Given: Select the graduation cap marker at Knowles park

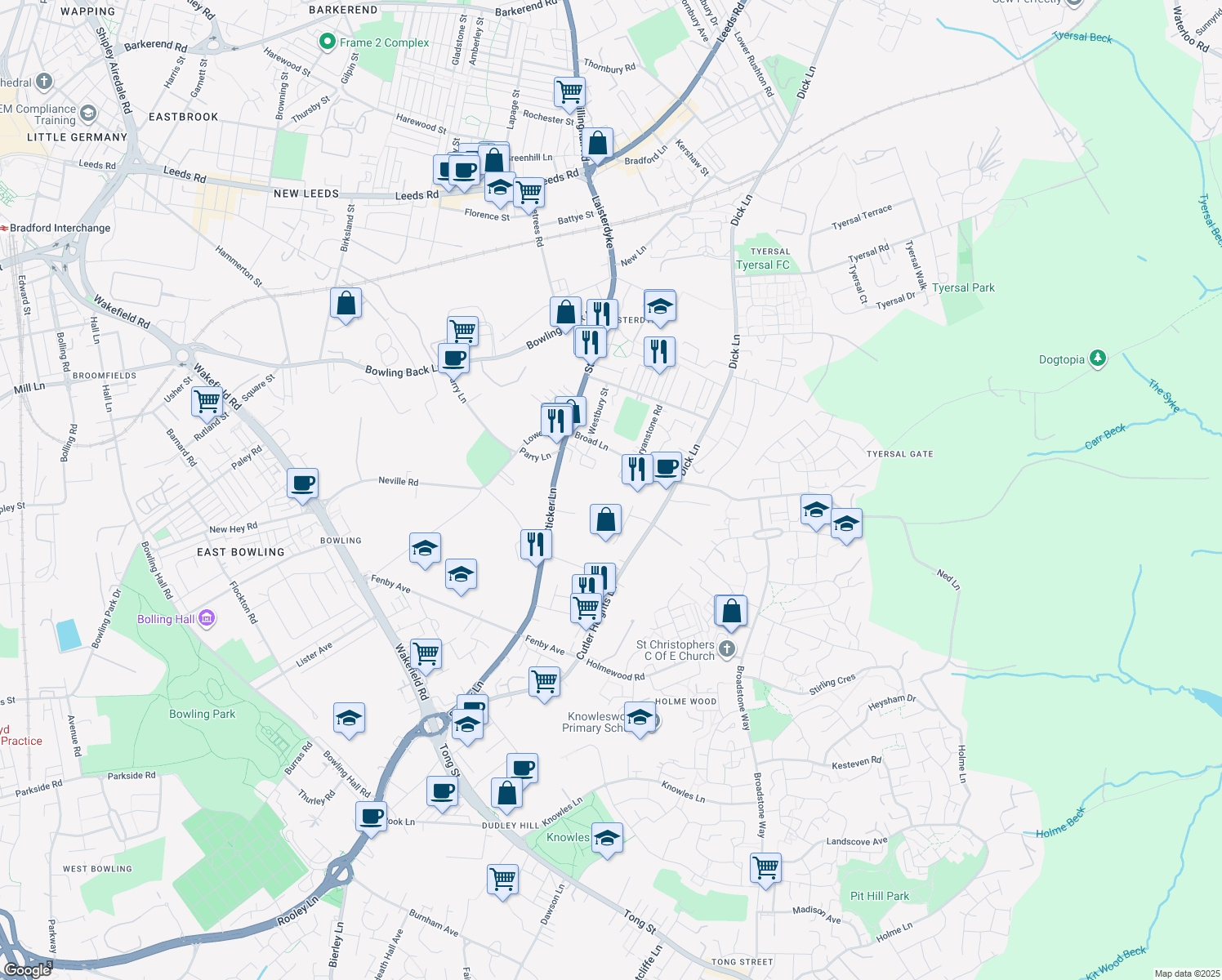Looking at the screenshot, I should coord(608,837).
